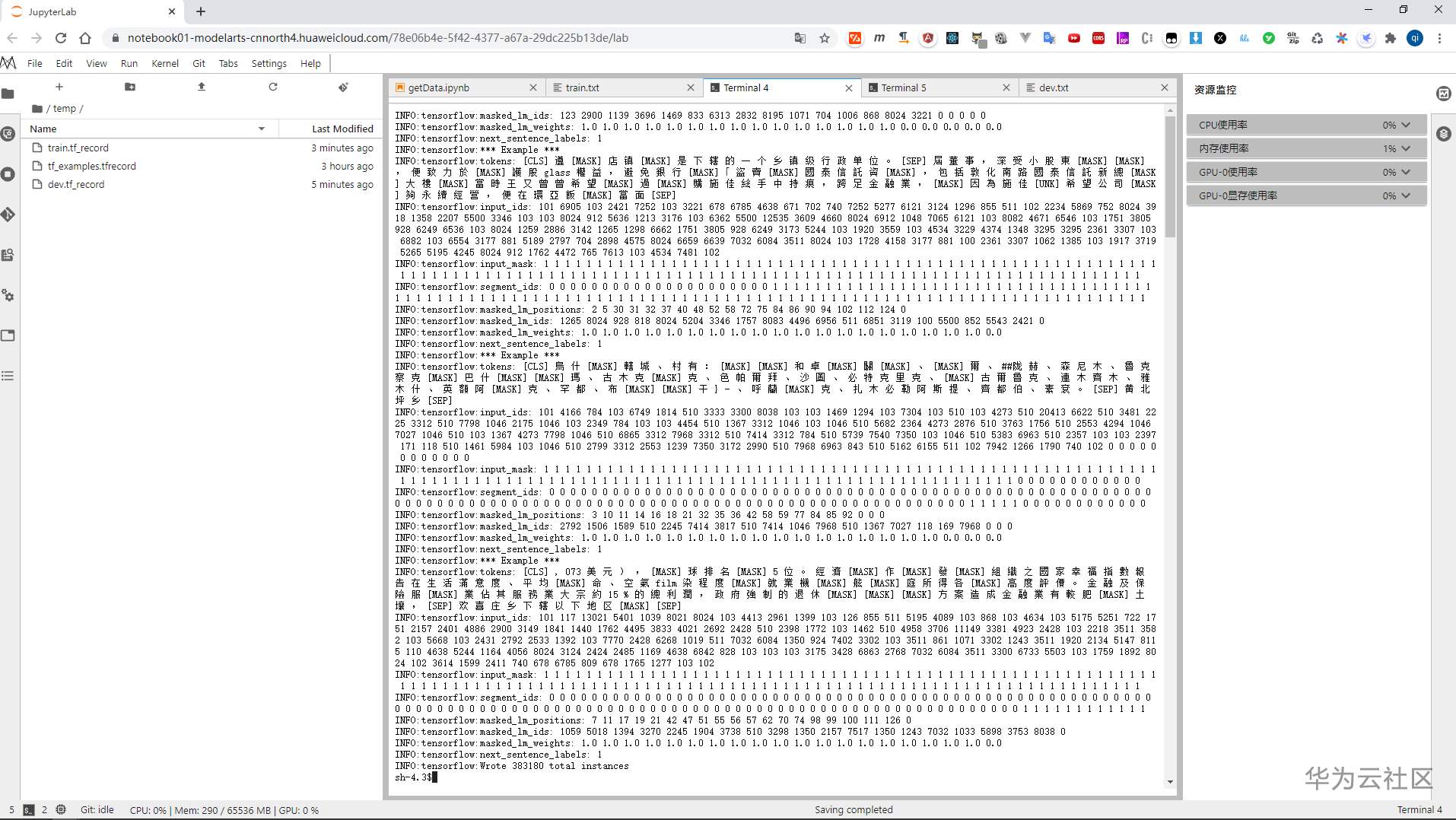The width and height of the screenshot is (1456, 820).
Task: Expand the GPU-0显存使用率 section
Action: (1306, 195)
